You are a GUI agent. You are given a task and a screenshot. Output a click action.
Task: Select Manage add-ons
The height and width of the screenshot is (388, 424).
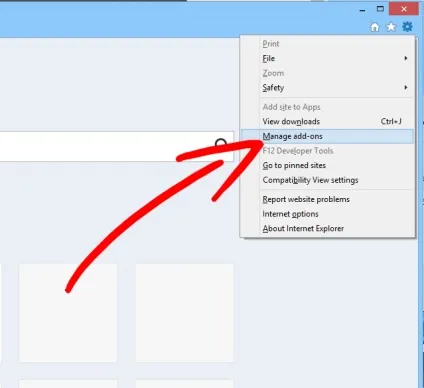327,136
